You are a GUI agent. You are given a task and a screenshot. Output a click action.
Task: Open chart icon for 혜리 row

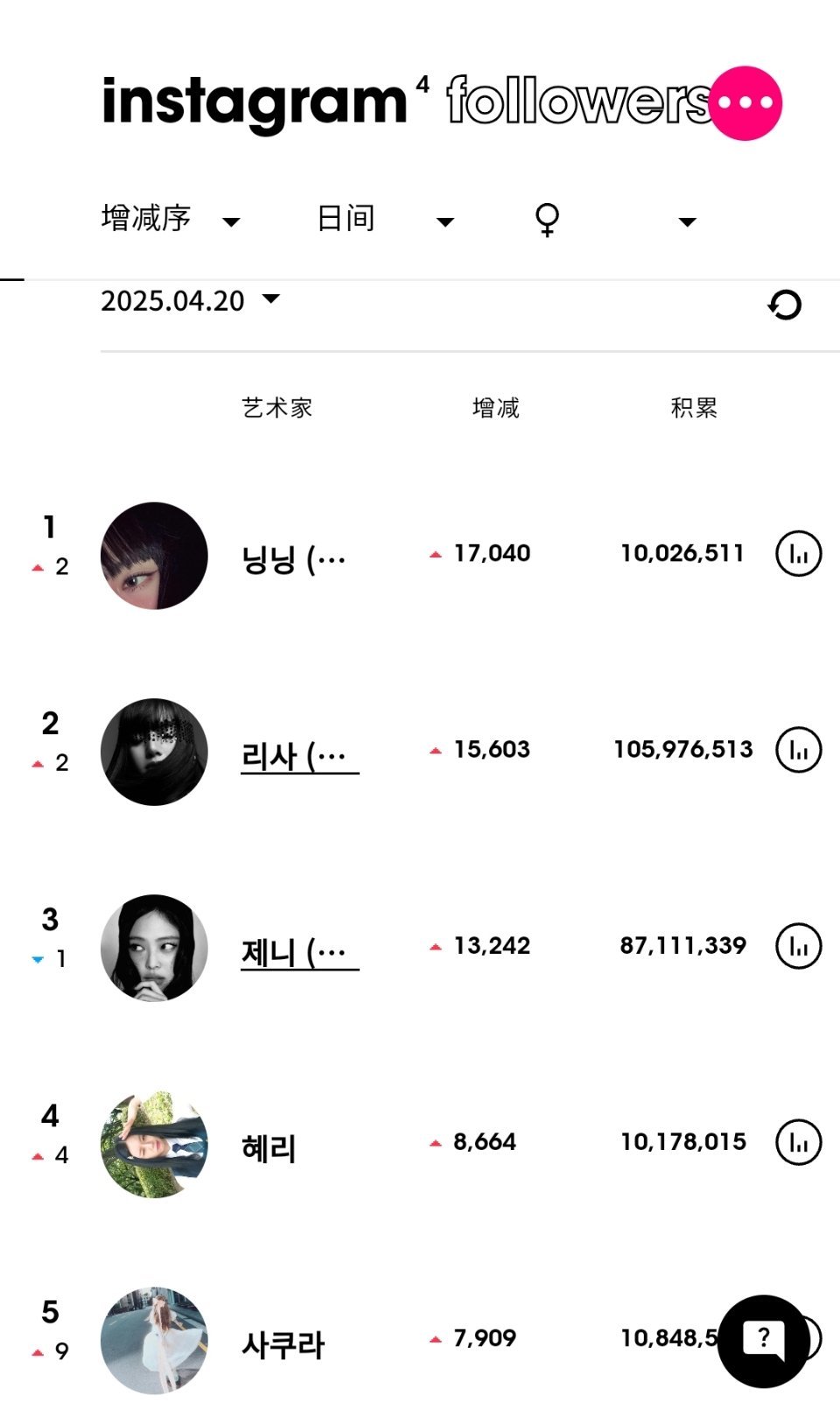(798, 1142)
